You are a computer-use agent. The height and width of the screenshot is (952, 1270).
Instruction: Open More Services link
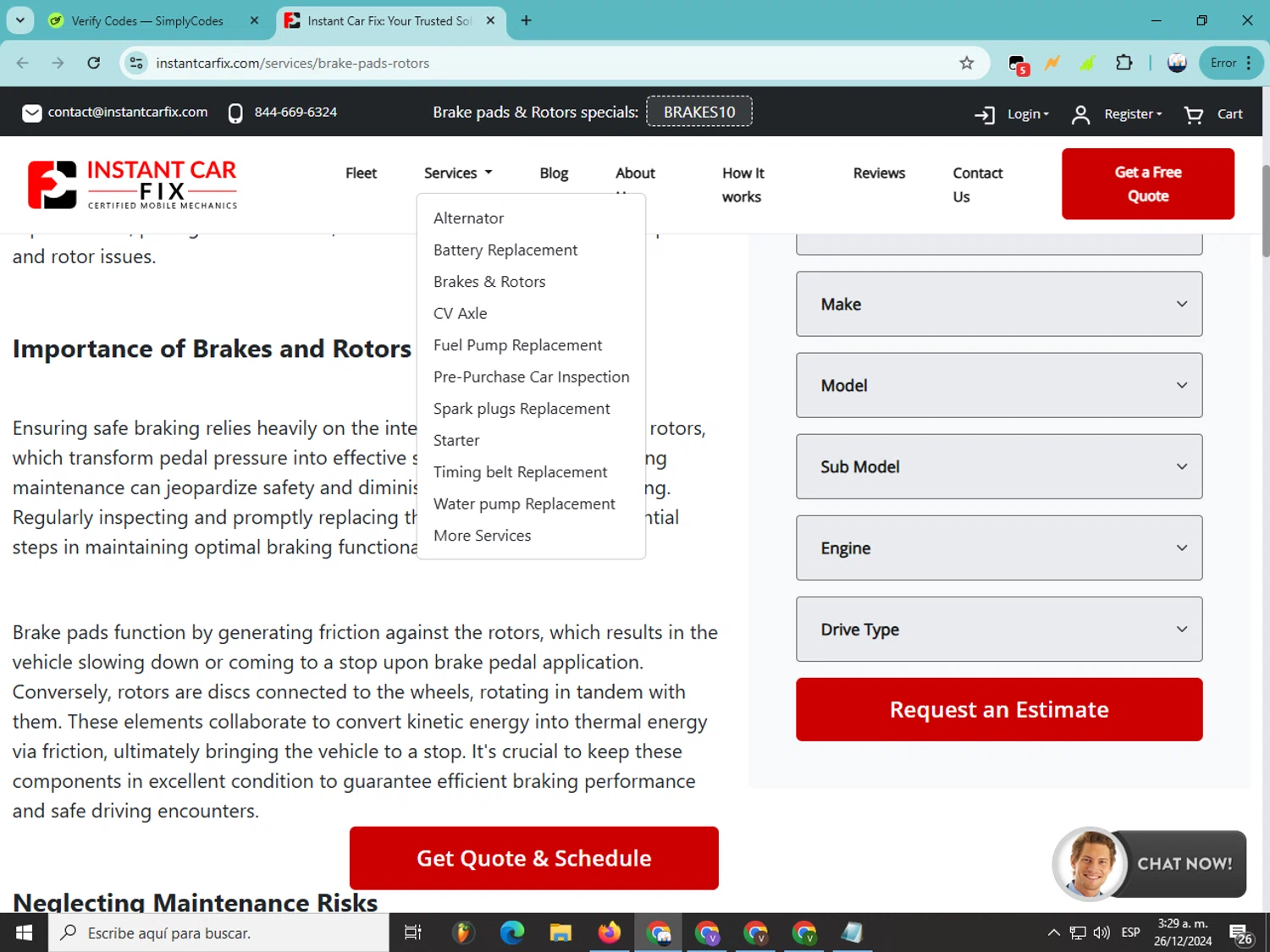pos(482,536)
